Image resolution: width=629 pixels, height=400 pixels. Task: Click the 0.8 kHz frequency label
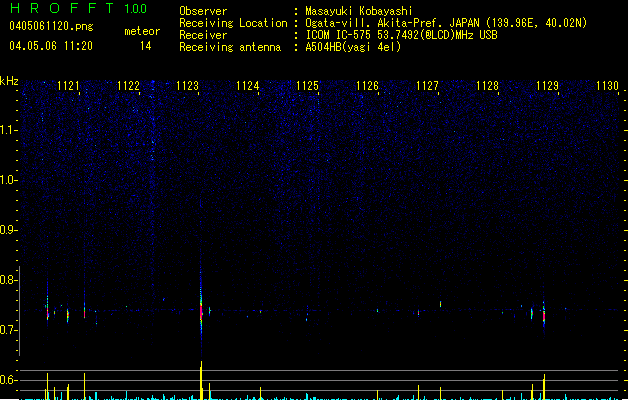click(x=8, y=280)
